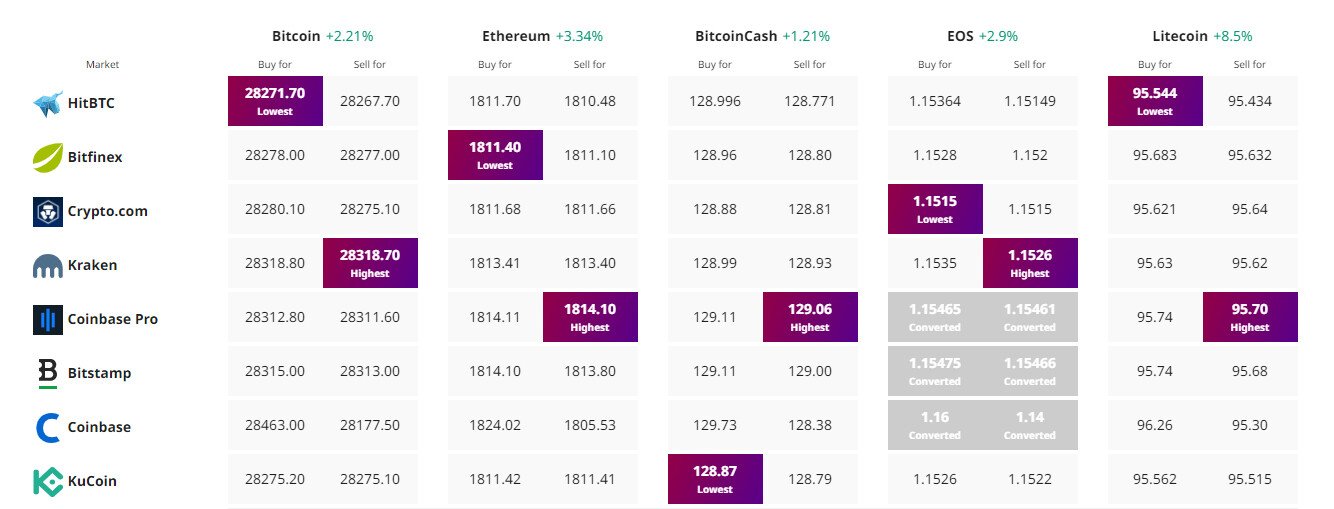Click Coinbase converted EOS buy price 1.16
The image size is (1334, 509).
[935, 425]
